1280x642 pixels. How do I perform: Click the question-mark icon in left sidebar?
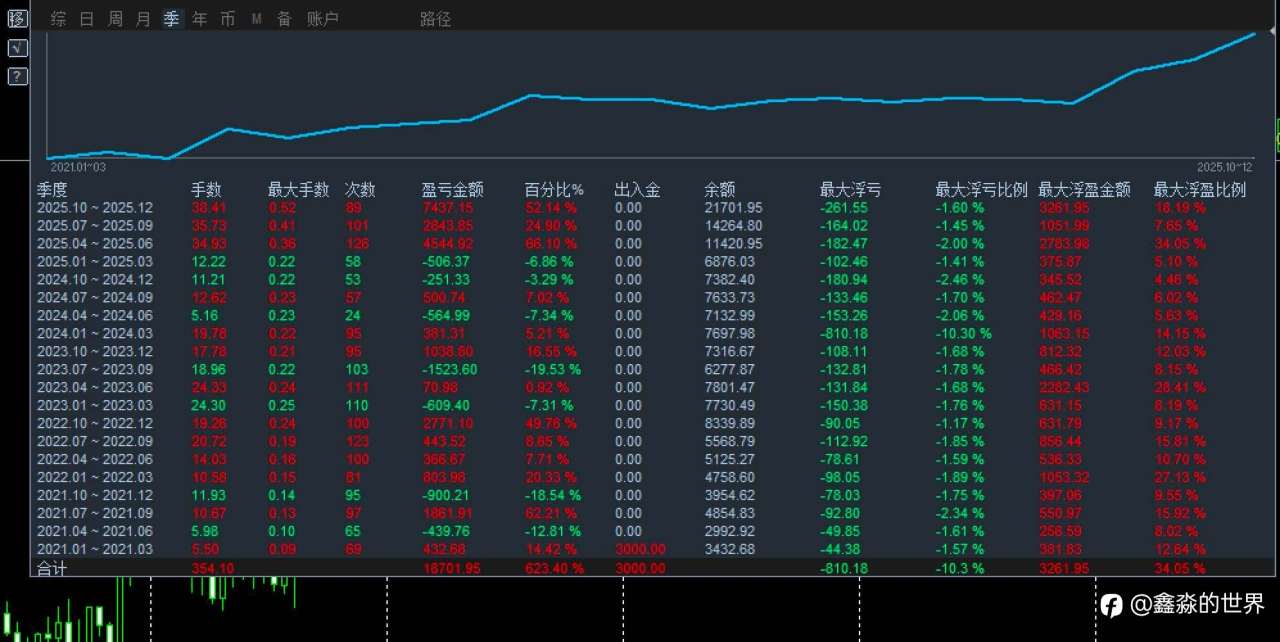[x=16, y=76]
